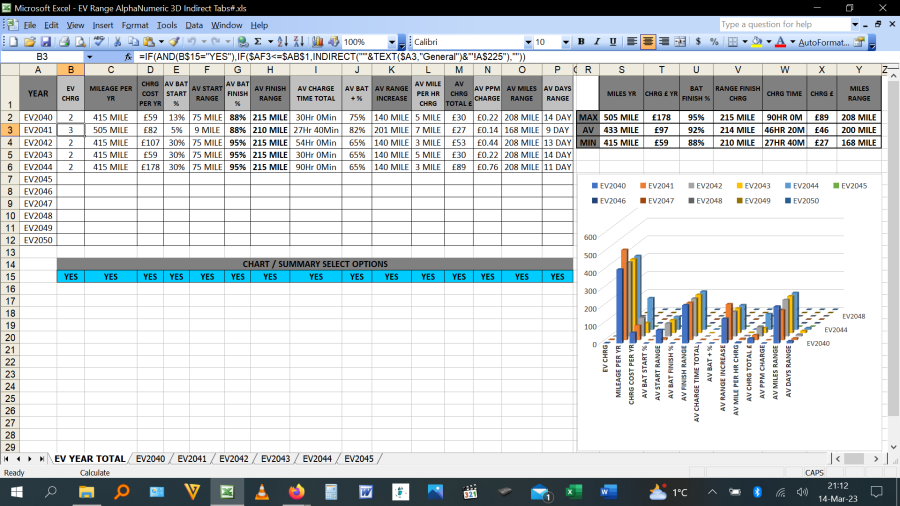Click the vertical scrollbar down arrow
This screenshot has width=900, height=506.
pyautogui.click(x=894, y=447)
